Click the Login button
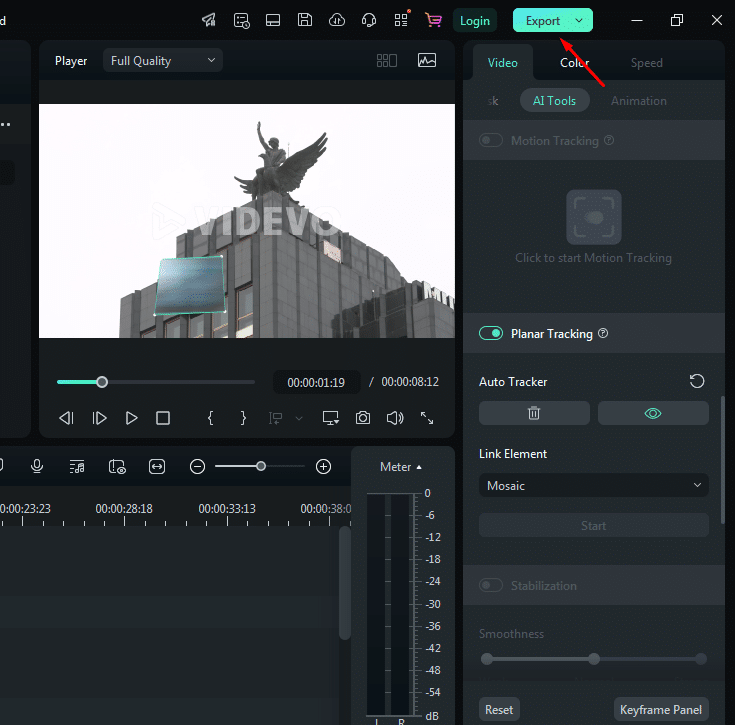This screenshot has width=735, height=725. pos(474,21)
